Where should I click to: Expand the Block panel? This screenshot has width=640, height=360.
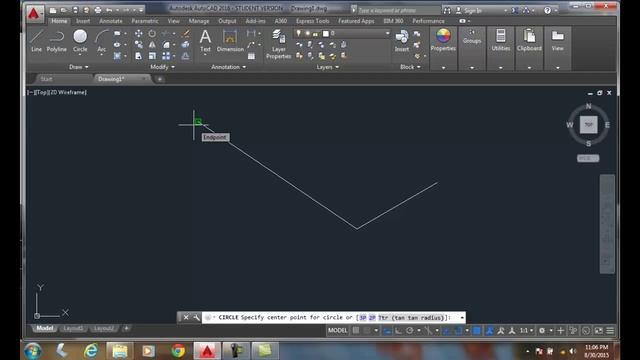[410, 67]
